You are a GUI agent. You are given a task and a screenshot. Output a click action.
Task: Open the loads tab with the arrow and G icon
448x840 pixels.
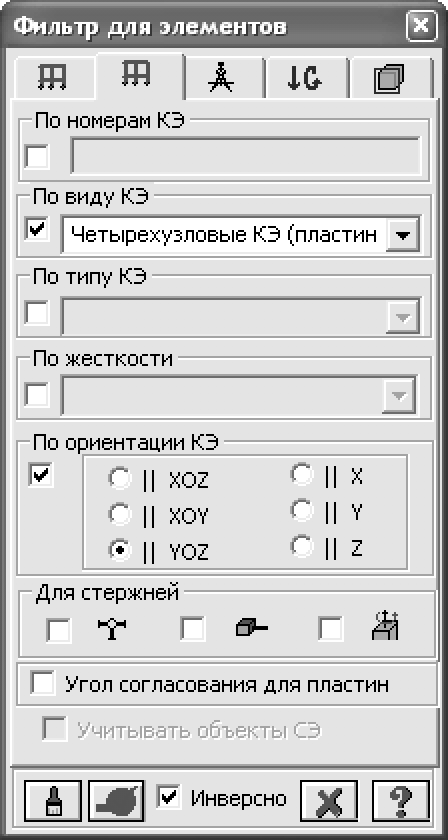pyautogui.click(x=303, y=79)
